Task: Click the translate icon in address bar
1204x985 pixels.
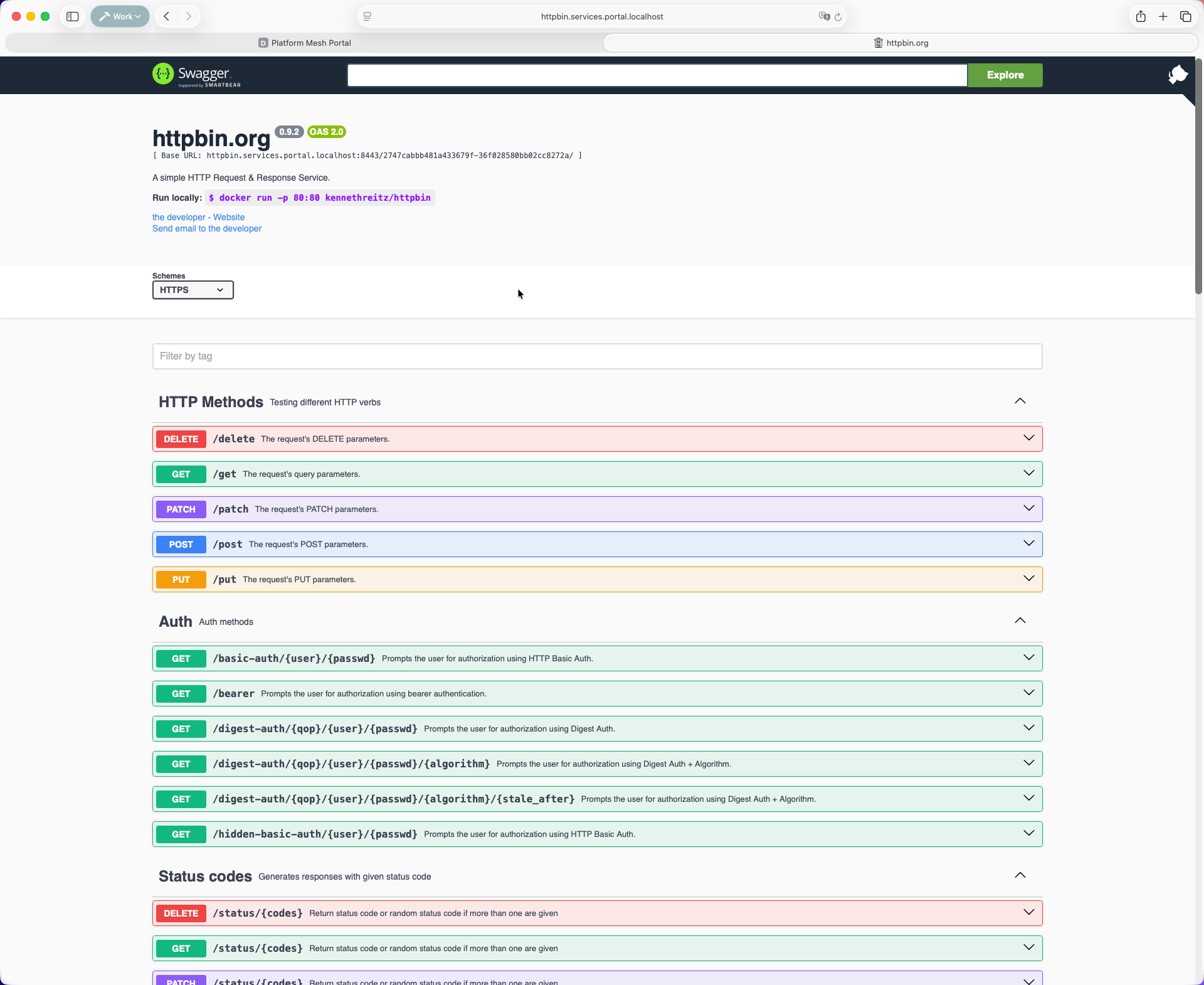Action: tap(824, 16)
